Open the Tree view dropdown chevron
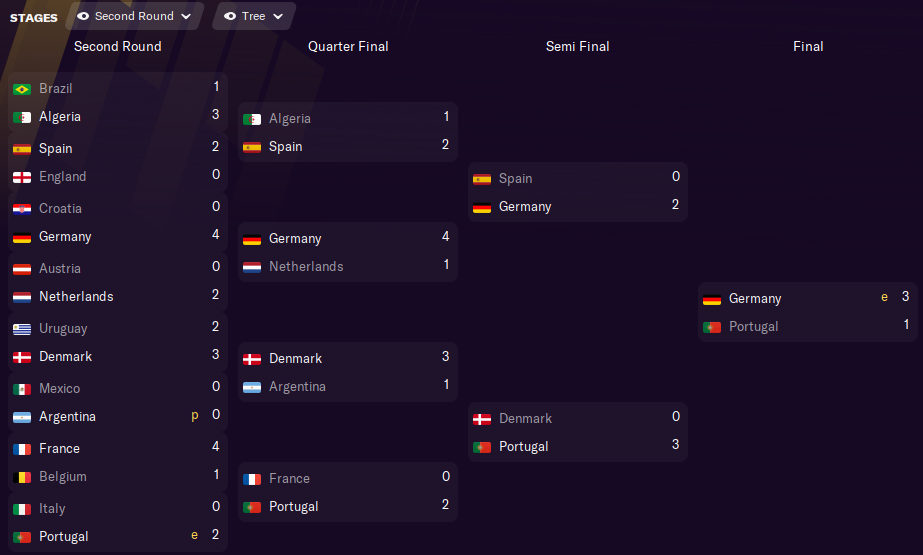The image size is (923, 555). pos(277,16)
